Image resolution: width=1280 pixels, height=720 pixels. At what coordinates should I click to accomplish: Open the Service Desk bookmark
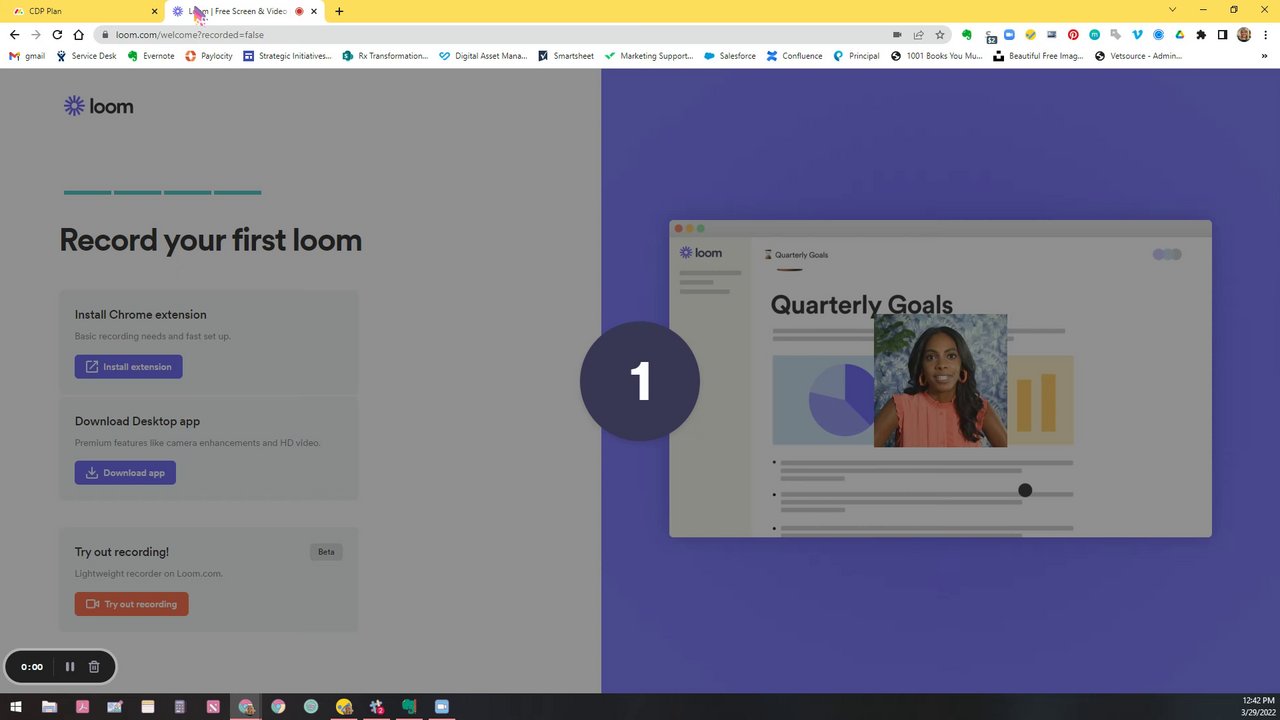(x=86, y=56)
